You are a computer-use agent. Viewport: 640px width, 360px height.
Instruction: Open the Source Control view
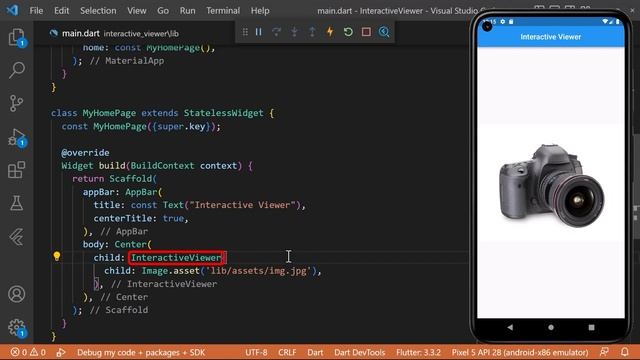17,103
